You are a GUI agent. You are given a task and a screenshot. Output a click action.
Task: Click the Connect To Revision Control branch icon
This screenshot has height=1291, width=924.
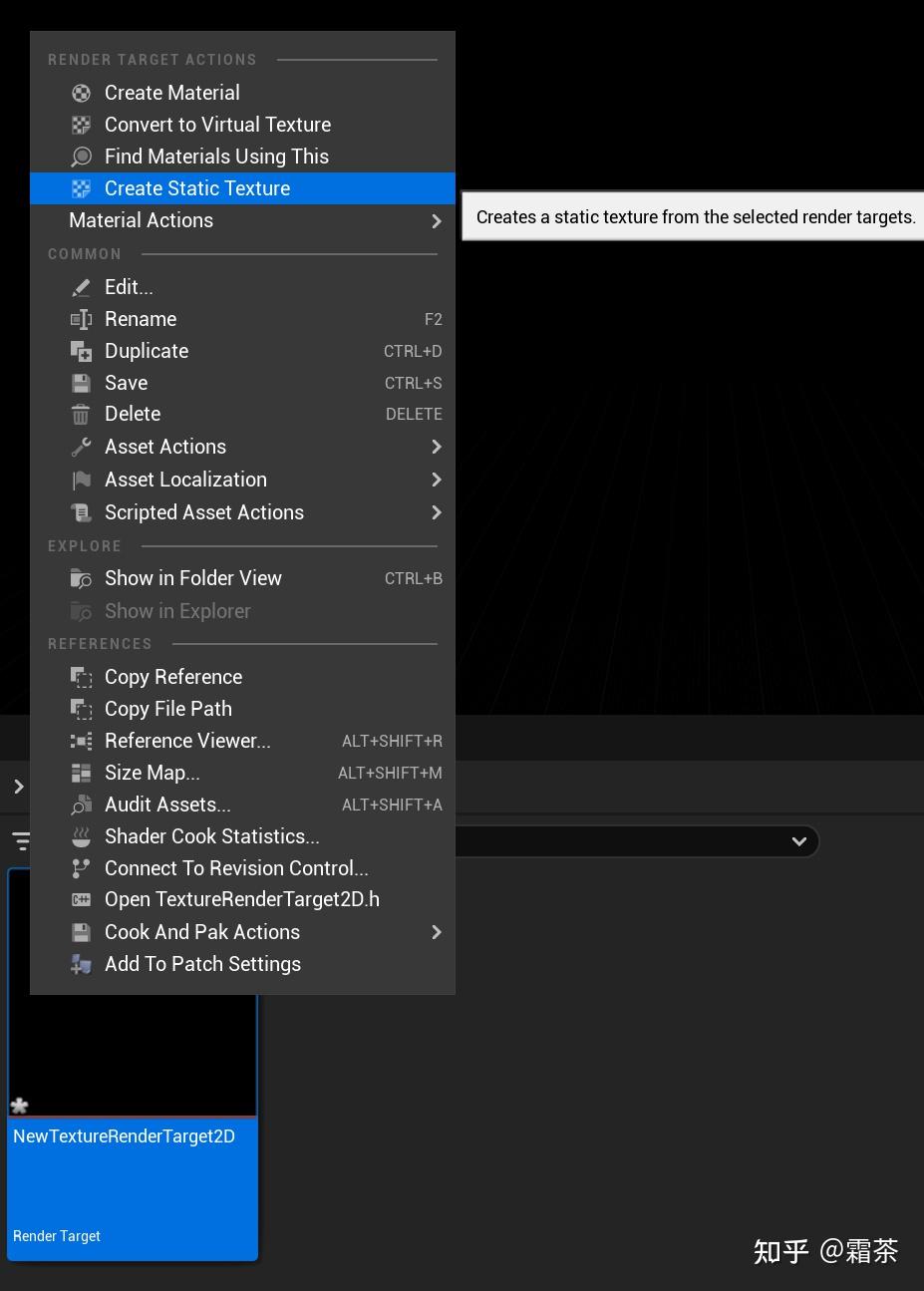tap(81, 867)
